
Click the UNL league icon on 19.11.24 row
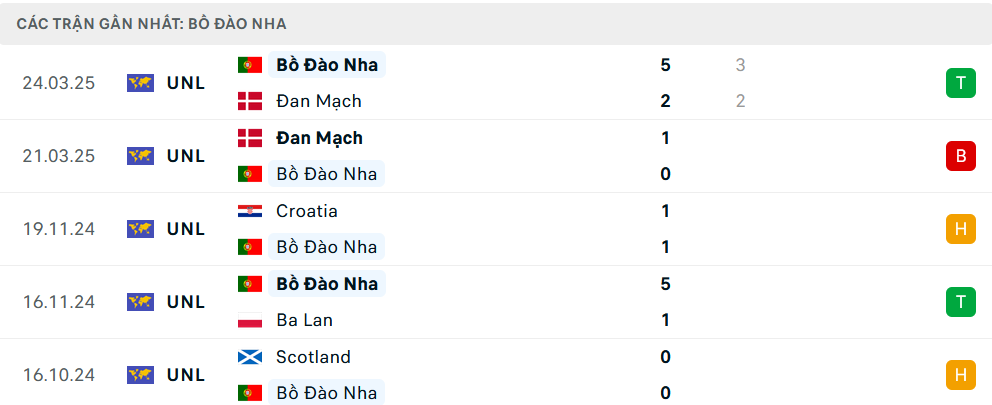pyautogui.click(x=140, y=229)
